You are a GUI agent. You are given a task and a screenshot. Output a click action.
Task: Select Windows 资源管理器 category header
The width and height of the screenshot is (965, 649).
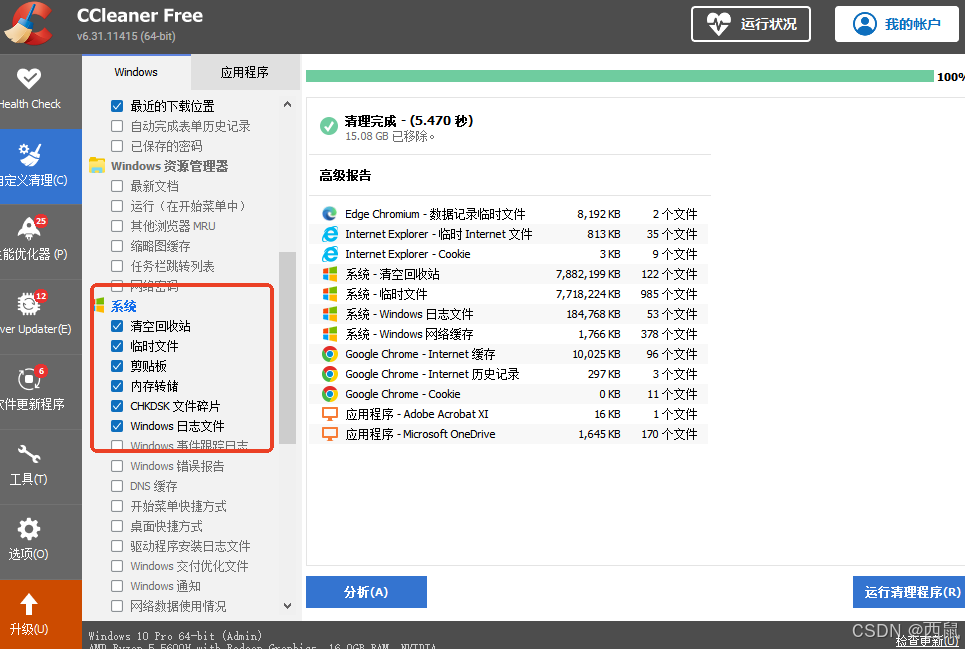pyautogui.click(x=169, y=165)
